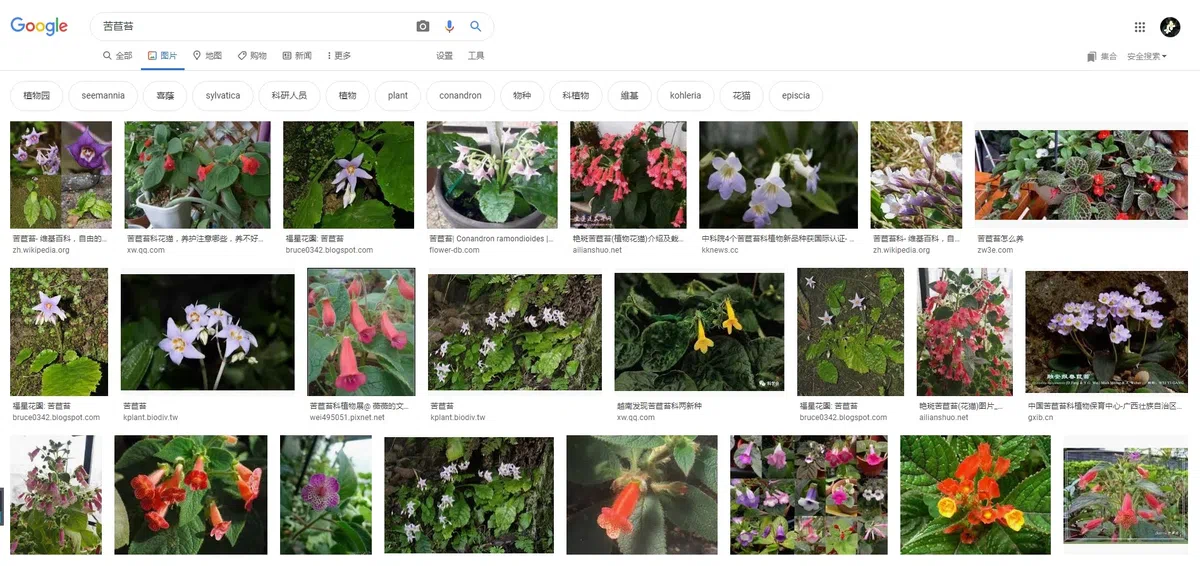Image resolution: width=1200 pixels, height=566 pixels.
Task: Open the flower-db.com source link
Action: coord(454,250)
